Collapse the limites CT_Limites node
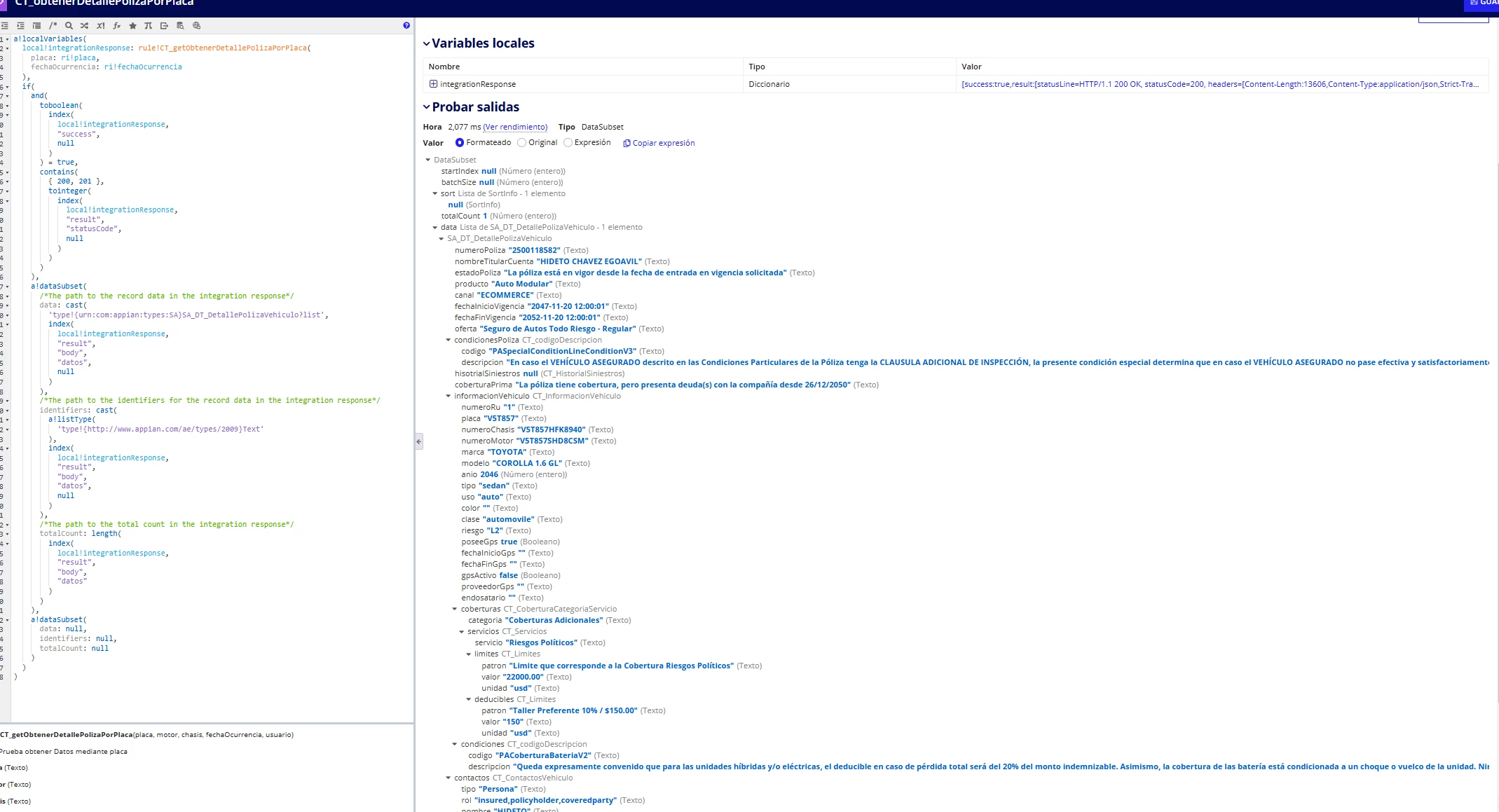 [x=469, y=654]
